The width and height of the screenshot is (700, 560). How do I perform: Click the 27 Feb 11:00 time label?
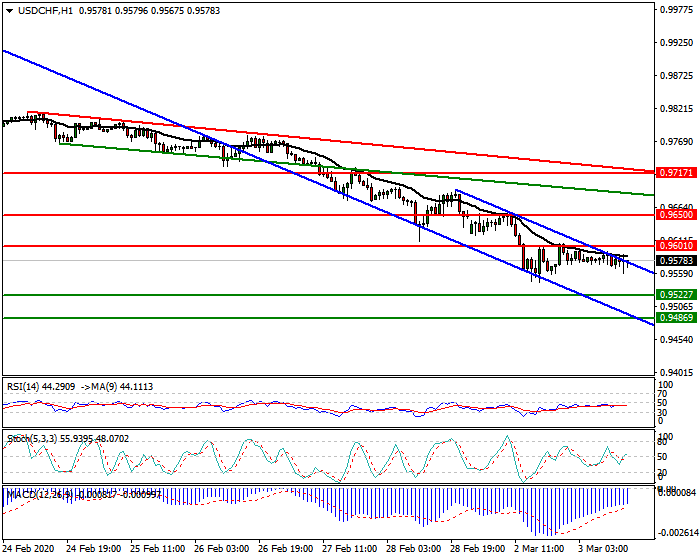click(350, 549)
